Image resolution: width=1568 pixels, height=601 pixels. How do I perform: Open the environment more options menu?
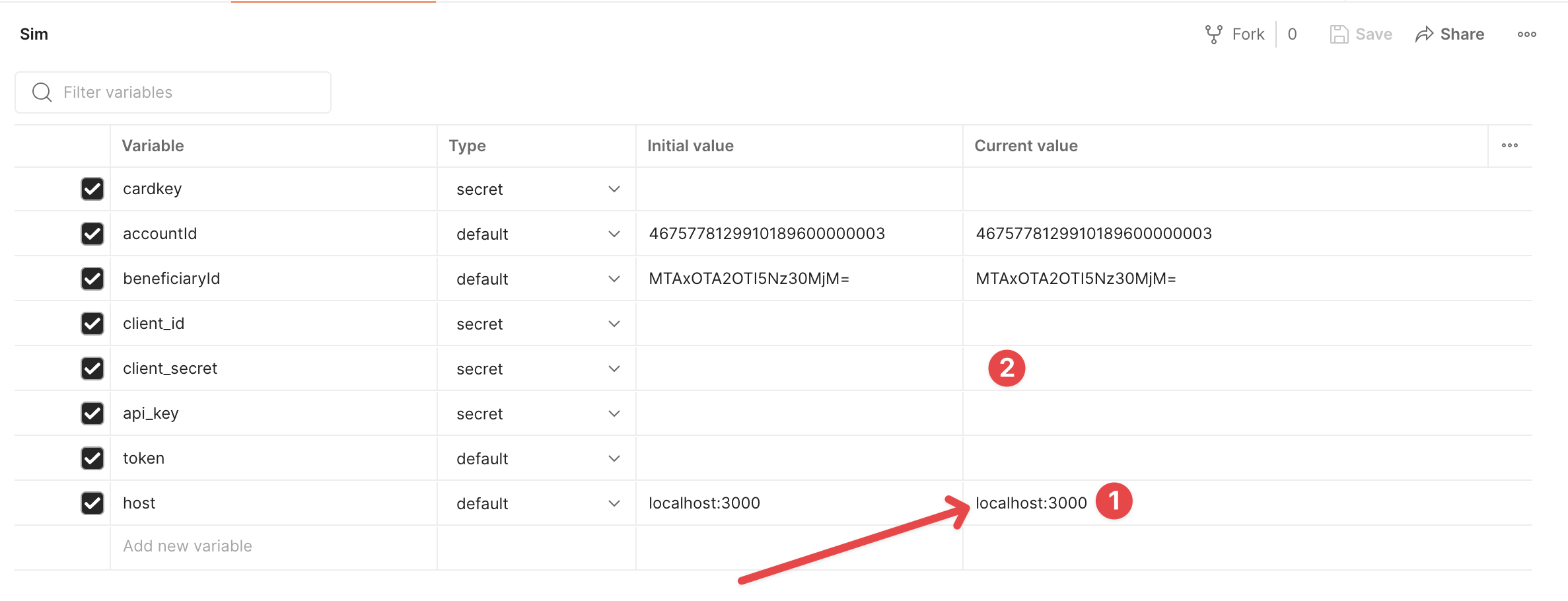1526,34
